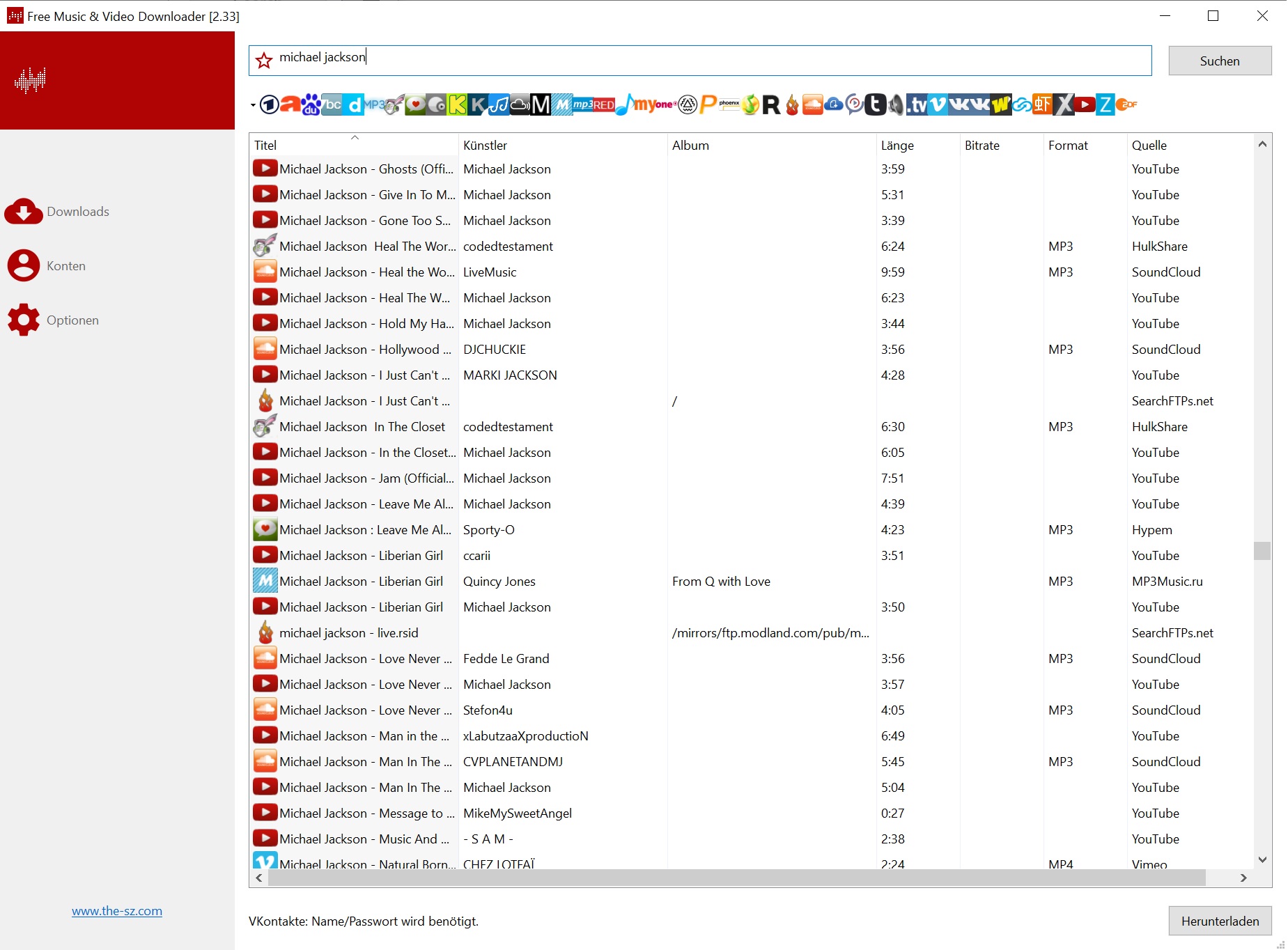
Task: Click artist cell 'Quincy Jones'
Action: [499, 581]
